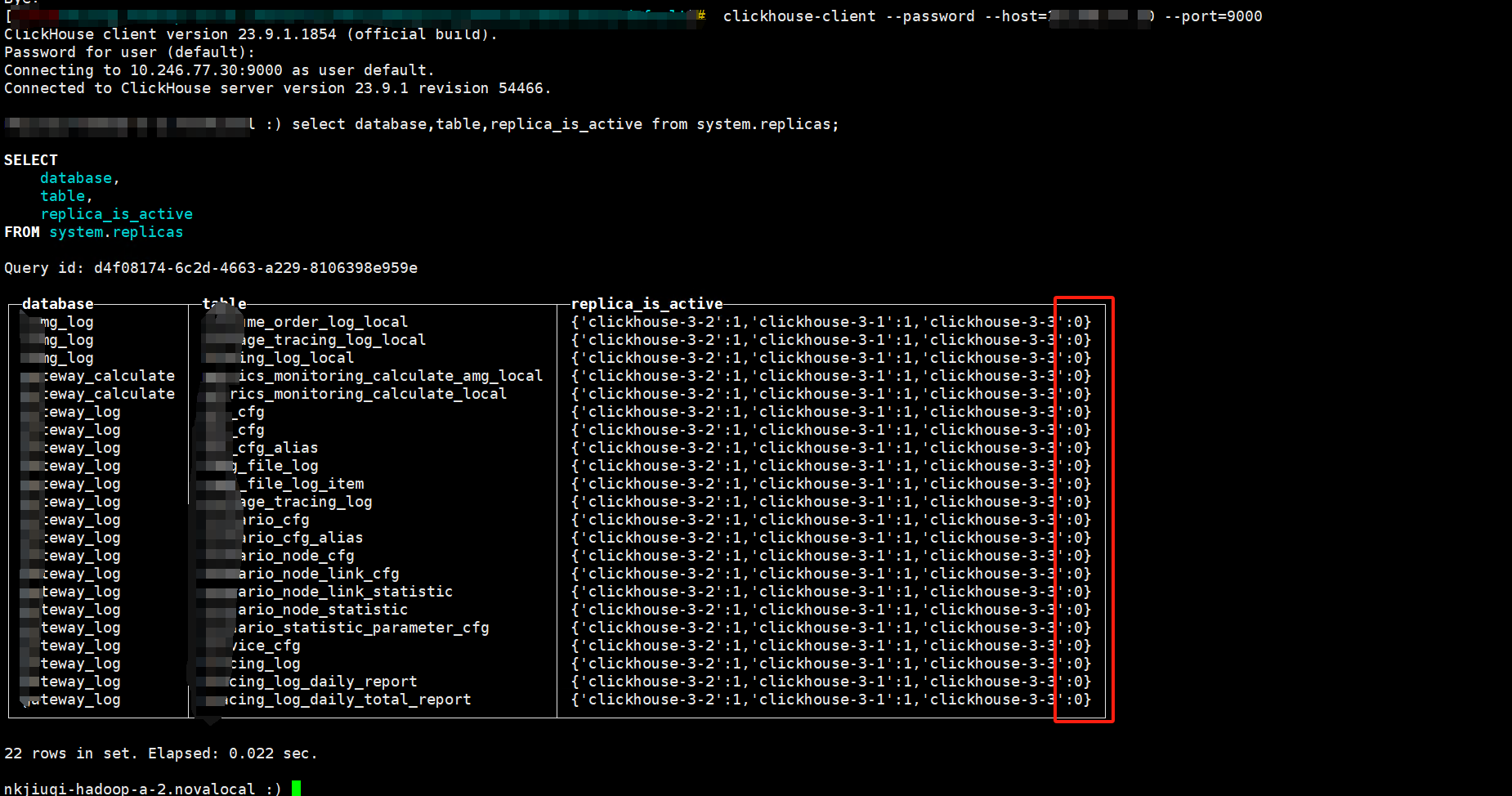Click the bold FROM keyword

[x=22, y=232]
